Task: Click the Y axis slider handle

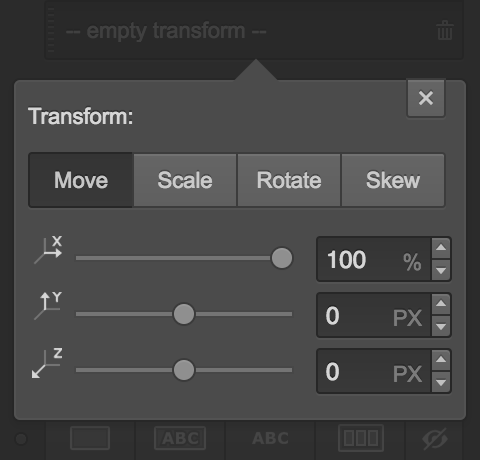Action: click(x=184, y=314)
